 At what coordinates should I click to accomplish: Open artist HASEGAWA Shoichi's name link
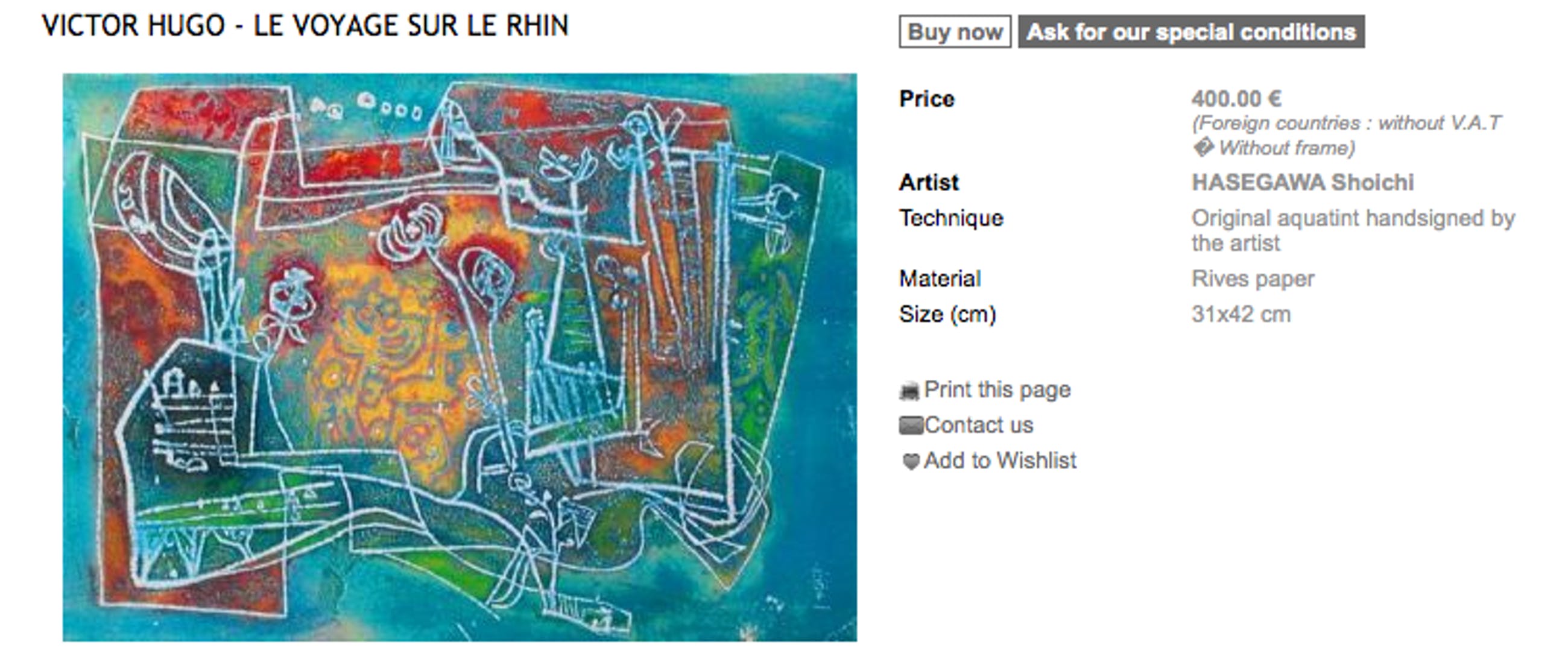(x=1302, y=183)
